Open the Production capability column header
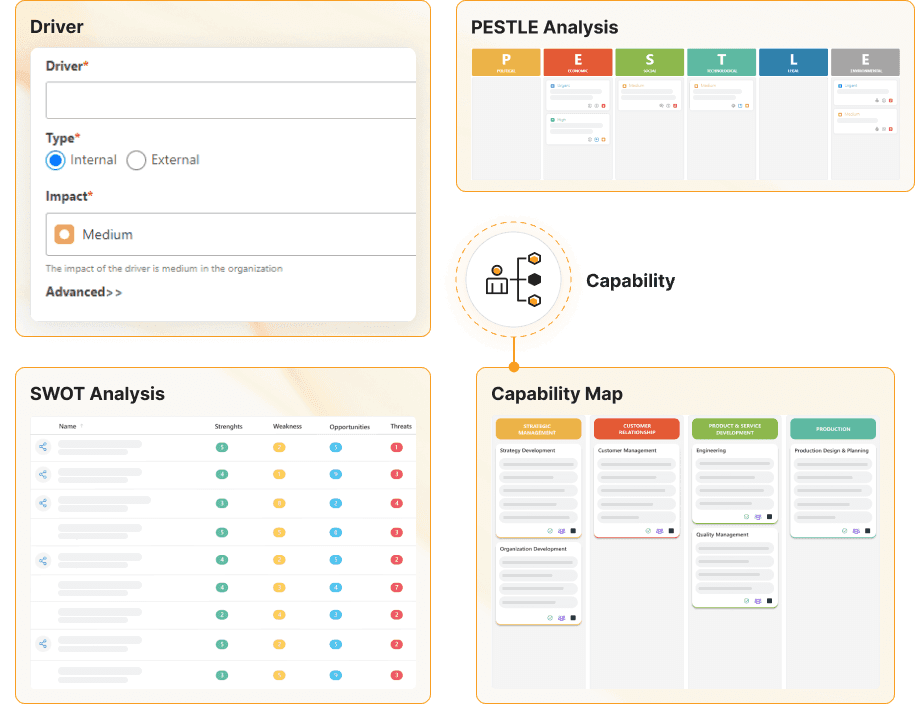Image resolution: width=915 pixels, height=704 pixels. (833, 429)
